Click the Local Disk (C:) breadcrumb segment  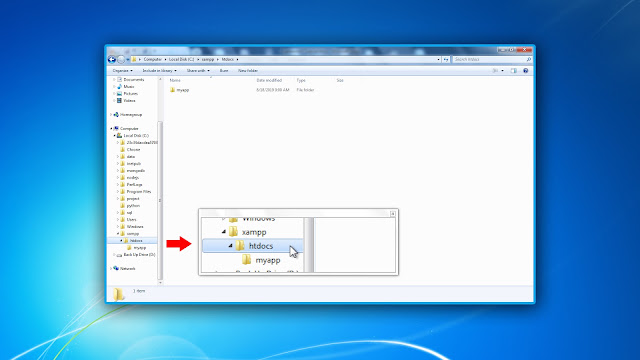pyautogui.click(x=181, y=60)
